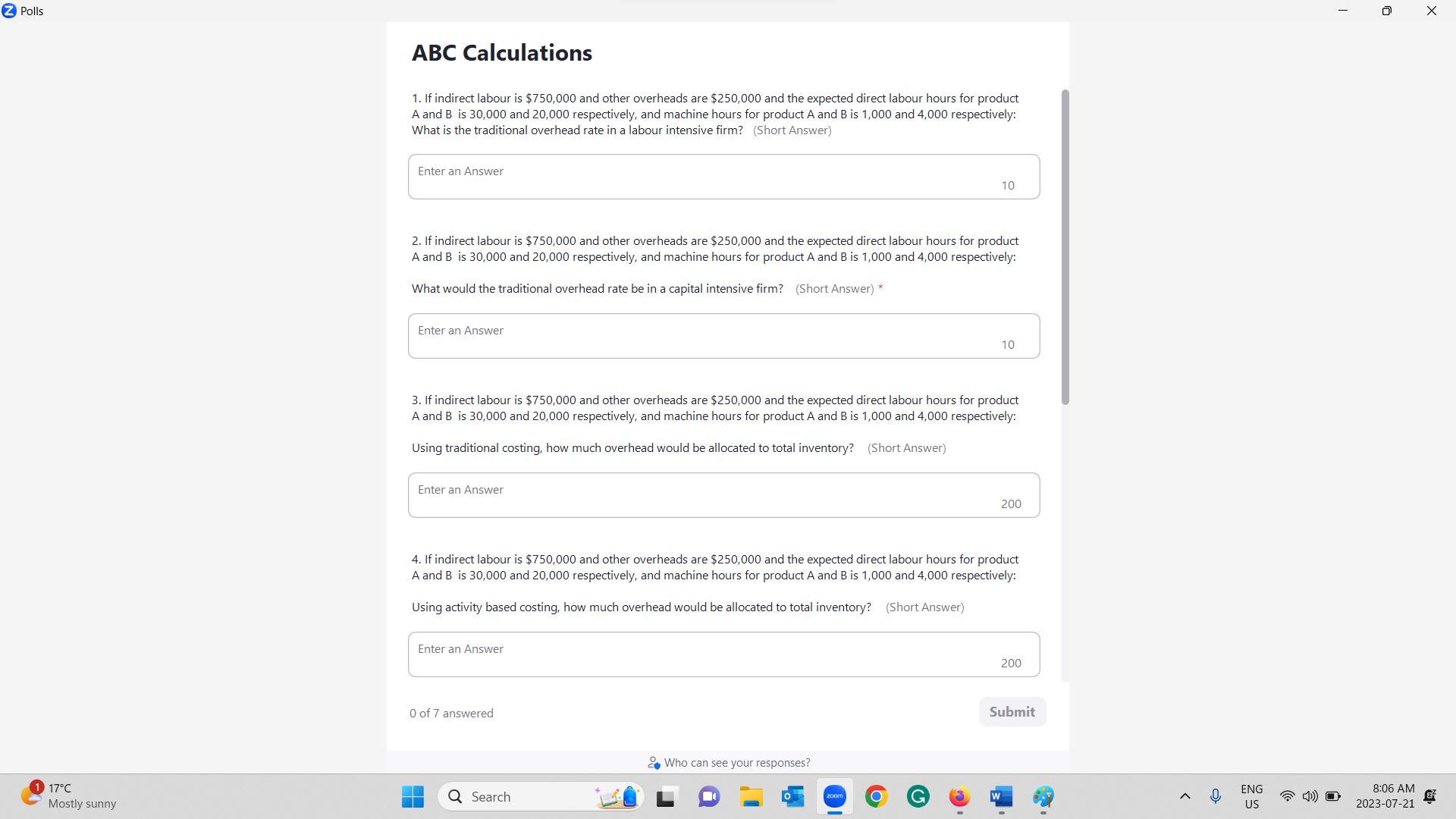Click the Start menu Windows button

click(x=413, y=797)
